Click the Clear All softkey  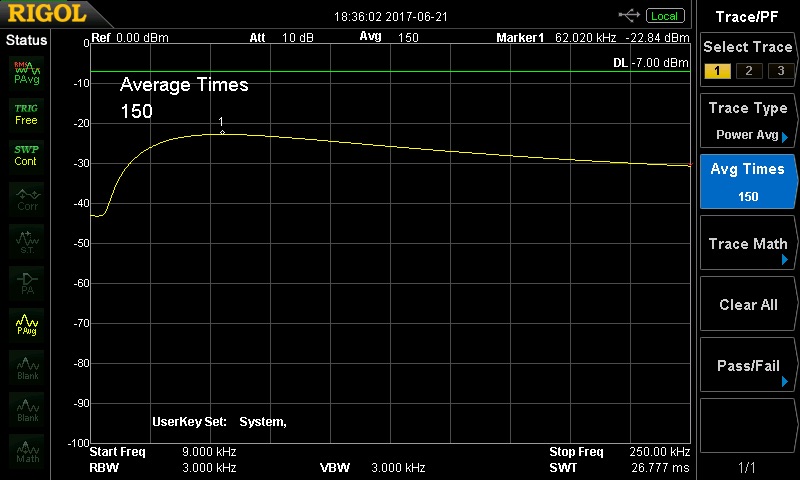(x=747, y=305)
